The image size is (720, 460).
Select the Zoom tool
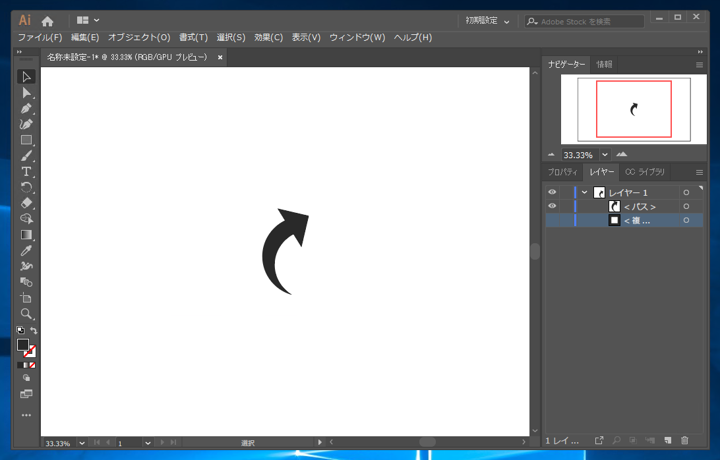click(26, 314)
